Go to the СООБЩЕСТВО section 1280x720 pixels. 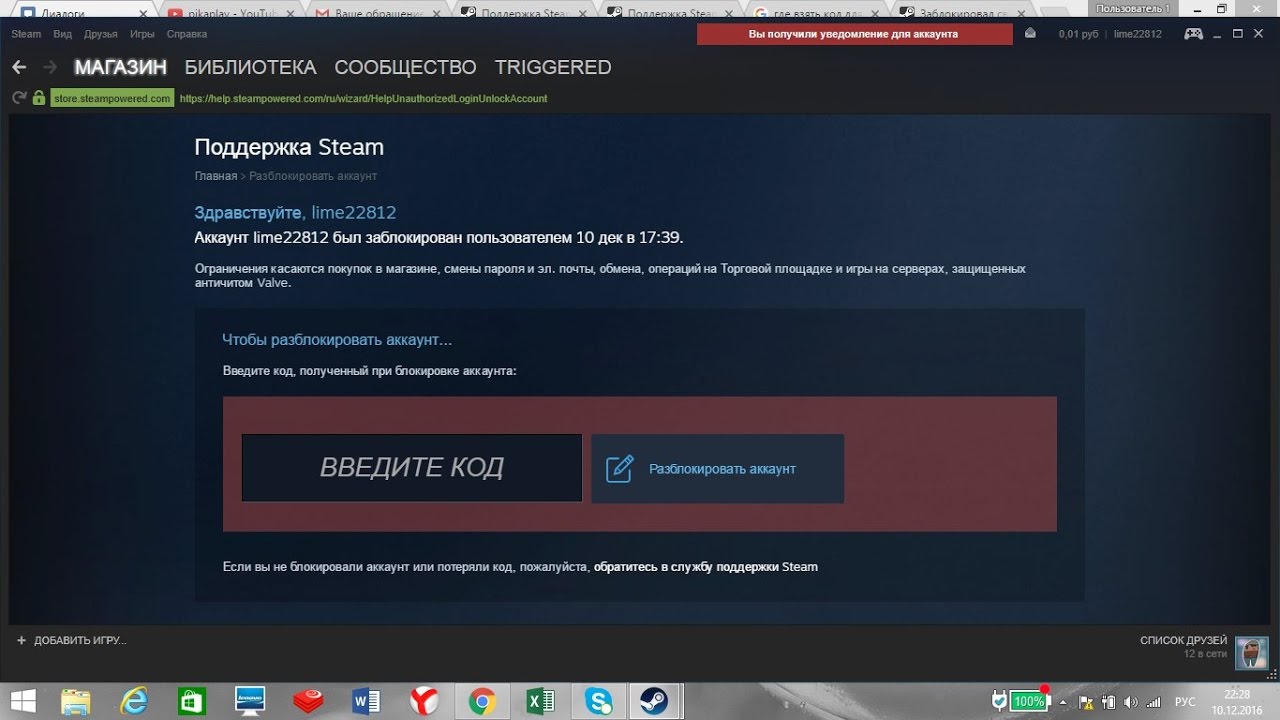[405, 67]
